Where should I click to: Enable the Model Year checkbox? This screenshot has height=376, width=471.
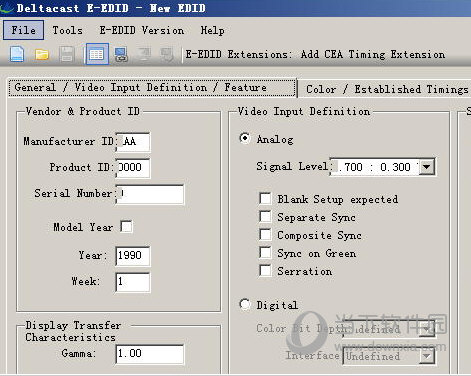click(126, 226)
